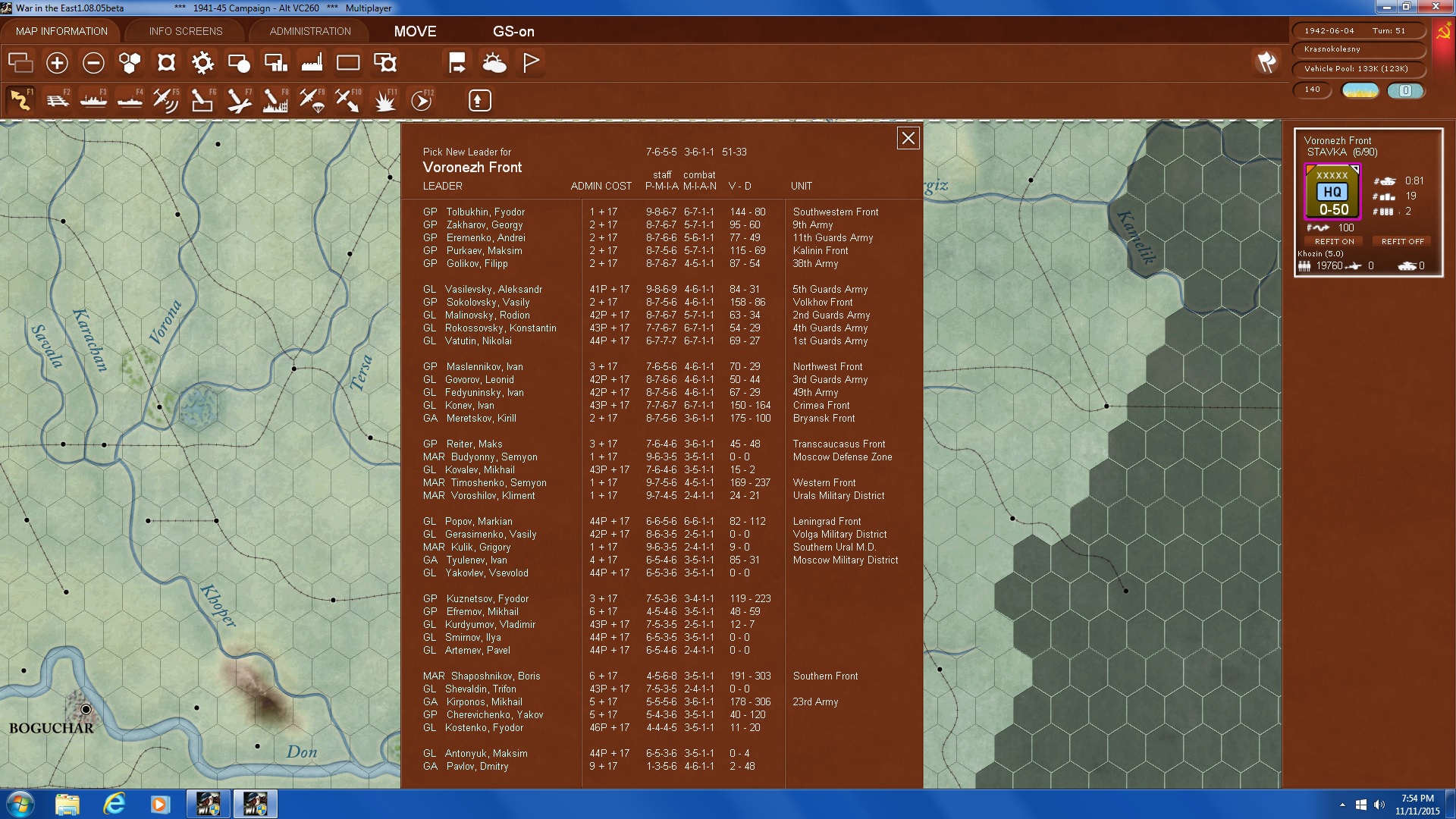Select leader Shaposhnikov, Boris
The width and height of the screenshot is (1456, 819).
coord(482,676)
